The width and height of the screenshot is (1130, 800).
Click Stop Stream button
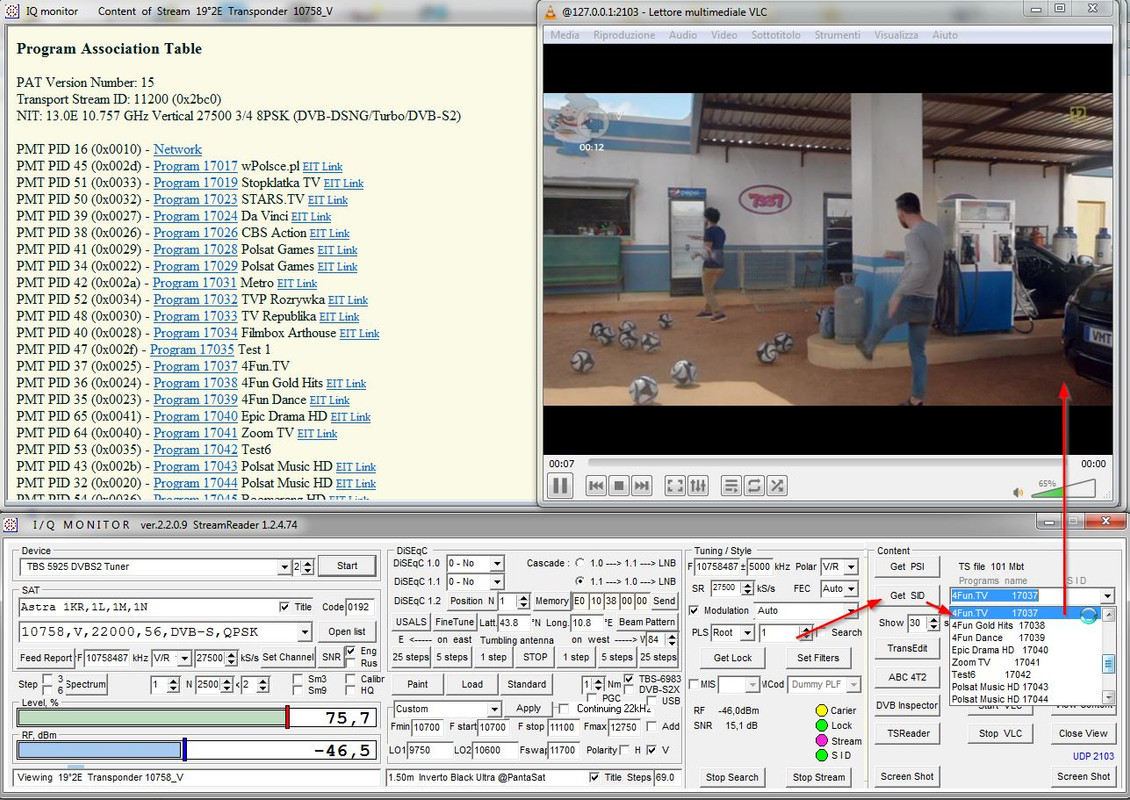[x=819, y=777]
